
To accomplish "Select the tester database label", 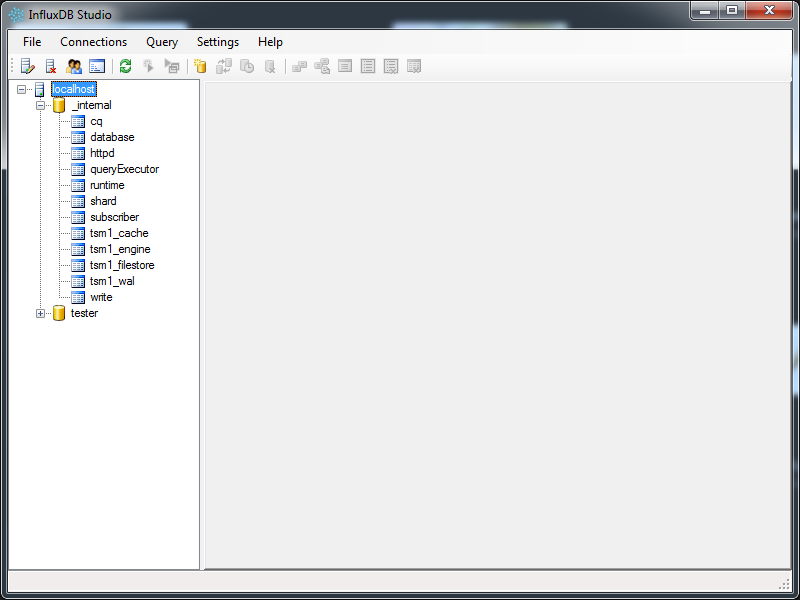I will coord(84,313).
